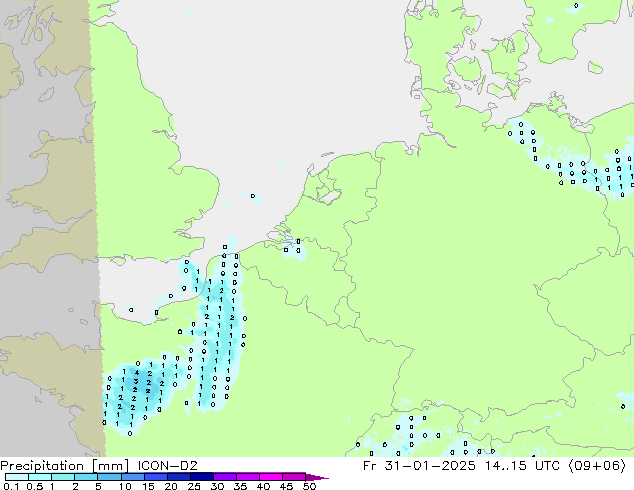Choose the 20–25 mm dark blue swatch

(x=178, y=477)
